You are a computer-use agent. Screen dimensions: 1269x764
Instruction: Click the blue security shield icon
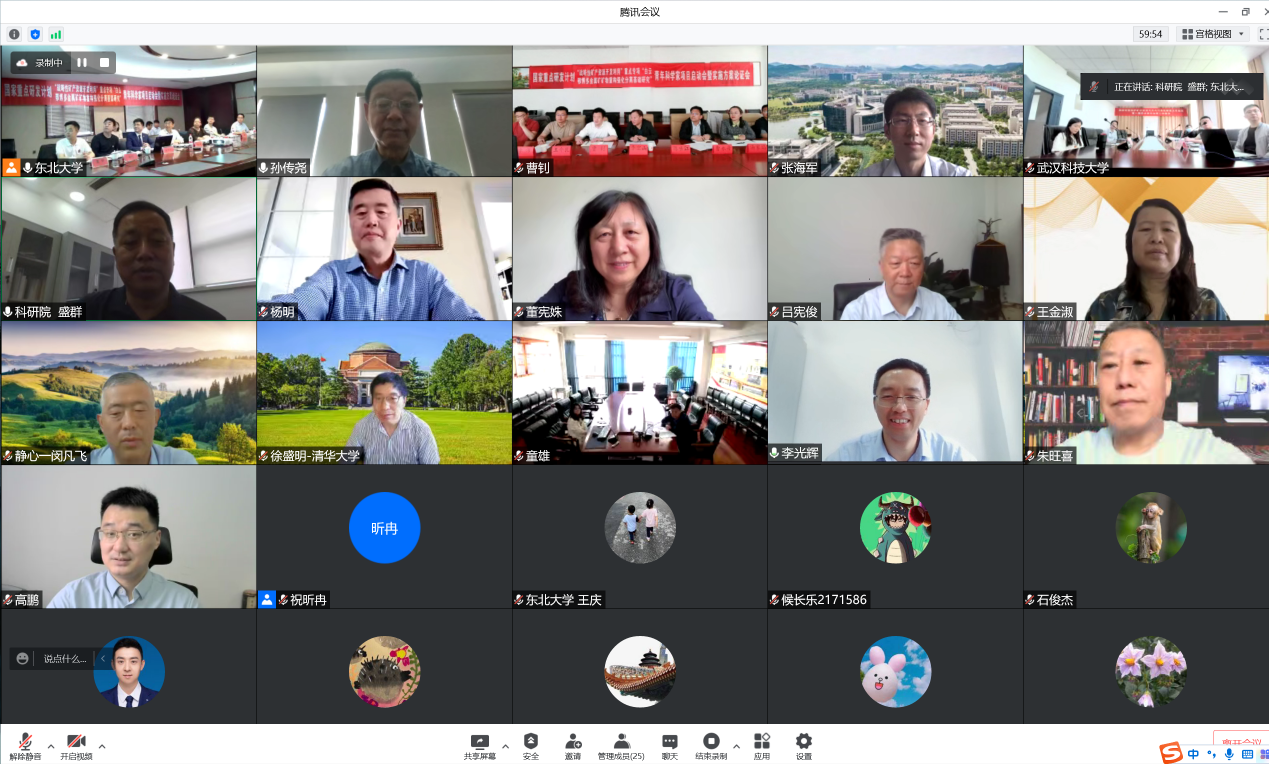tap(35, 34)
